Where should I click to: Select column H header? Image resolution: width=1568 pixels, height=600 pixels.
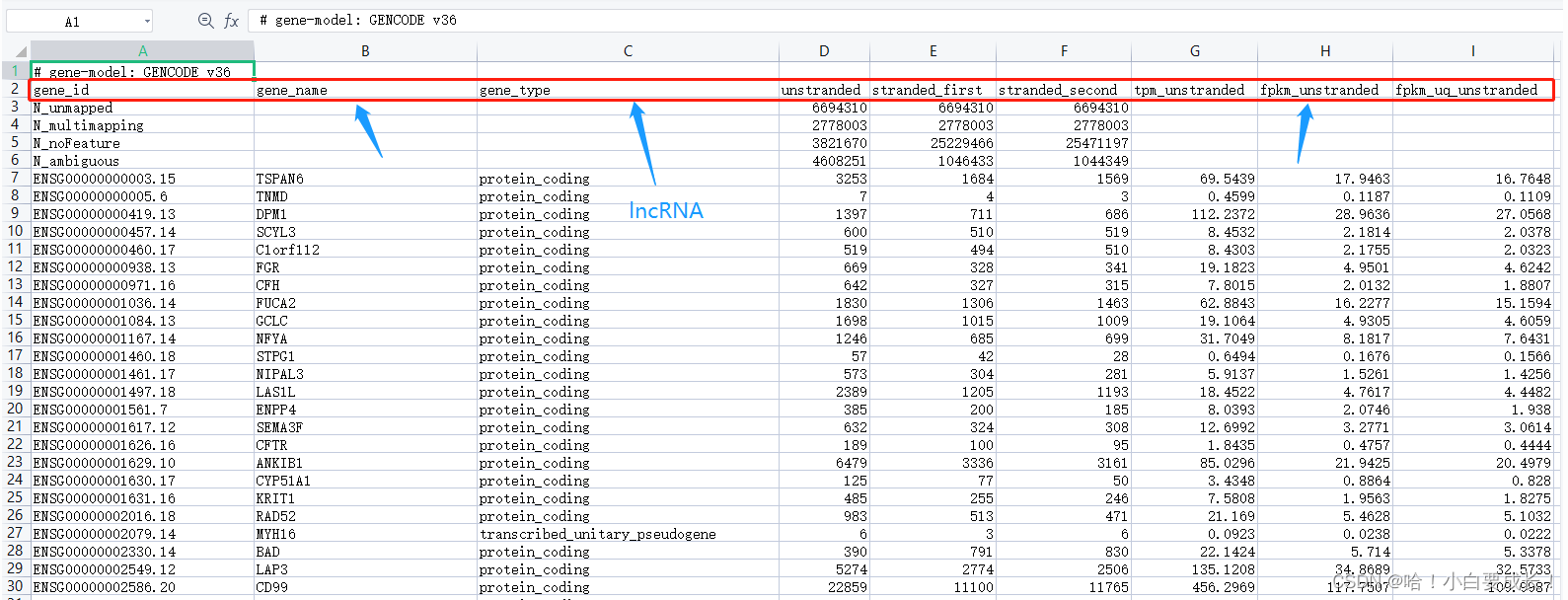click(1325, 51)
